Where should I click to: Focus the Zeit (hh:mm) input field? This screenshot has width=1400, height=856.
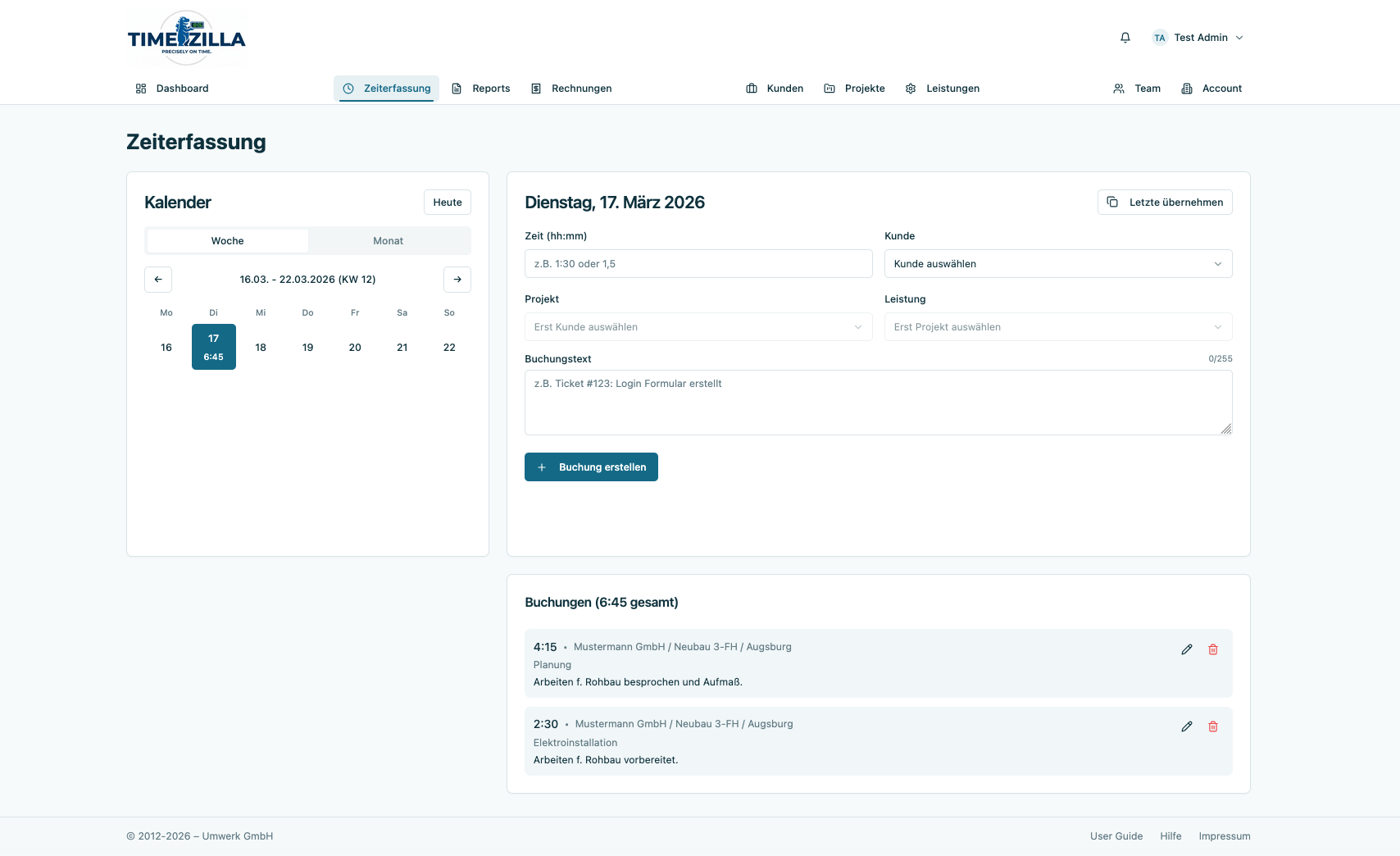click(698, 264)
